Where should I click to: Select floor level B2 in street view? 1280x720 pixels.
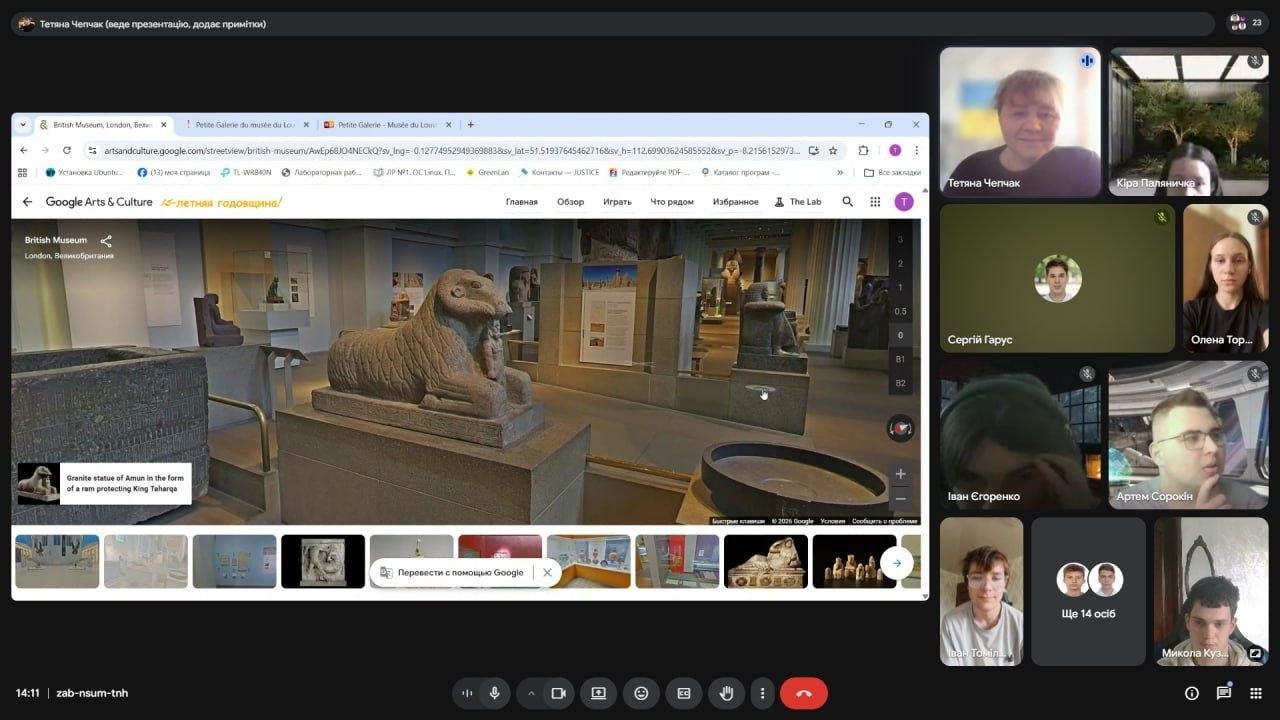point(900,383)
